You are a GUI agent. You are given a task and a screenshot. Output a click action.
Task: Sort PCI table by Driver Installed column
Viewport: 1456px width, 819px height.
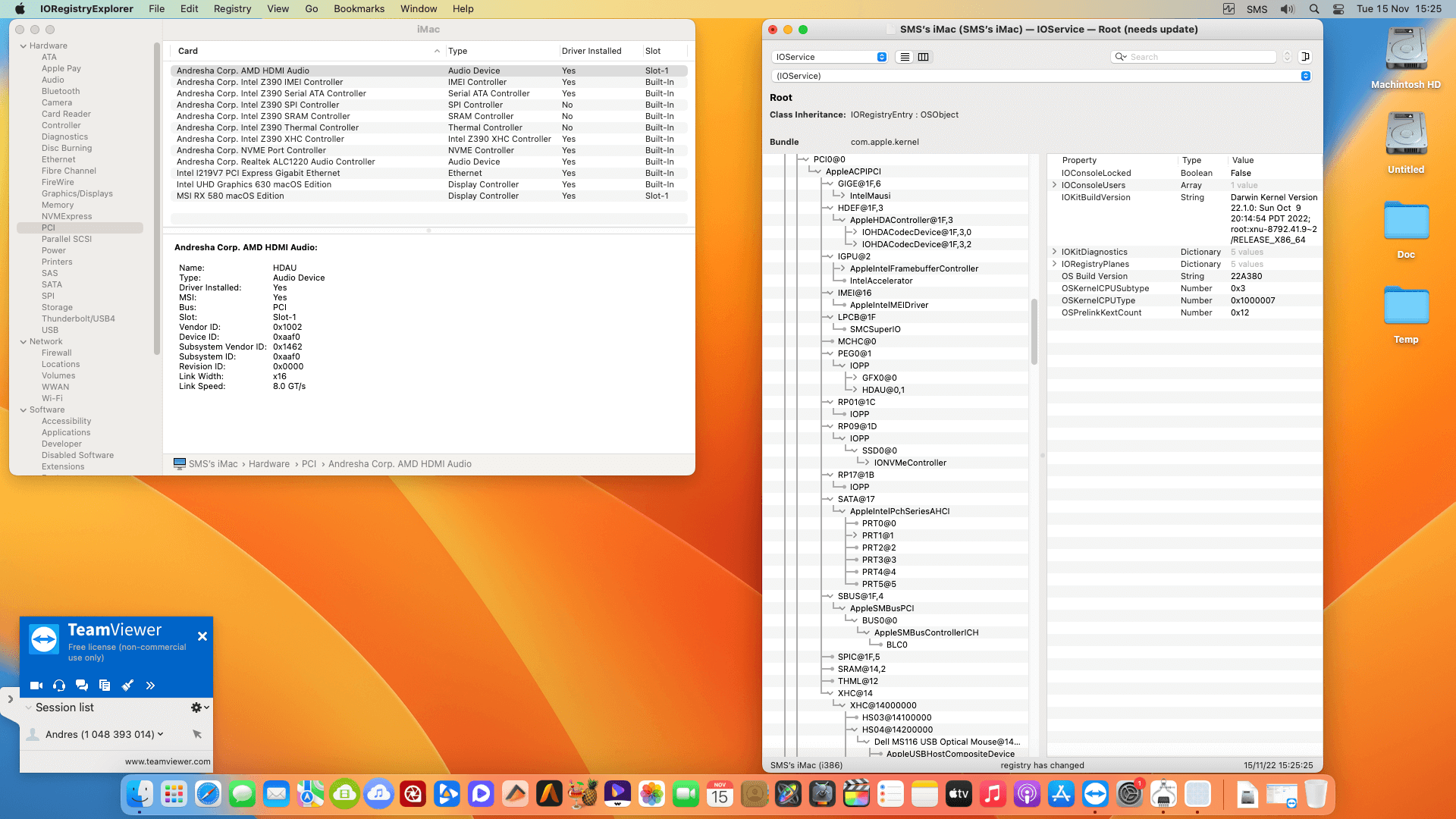pyautogui.click(x=600, y=51)
